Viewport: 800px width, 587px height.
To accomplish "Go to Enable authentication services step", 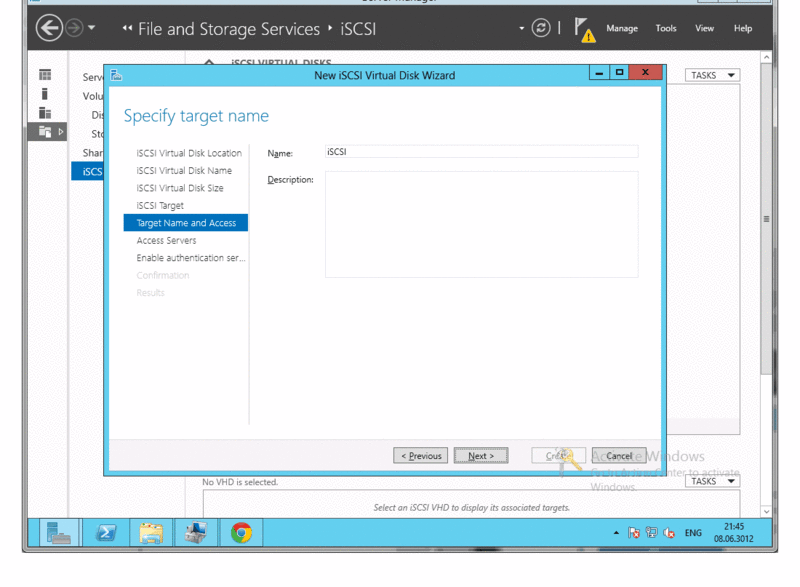I will tap(190, 258).
